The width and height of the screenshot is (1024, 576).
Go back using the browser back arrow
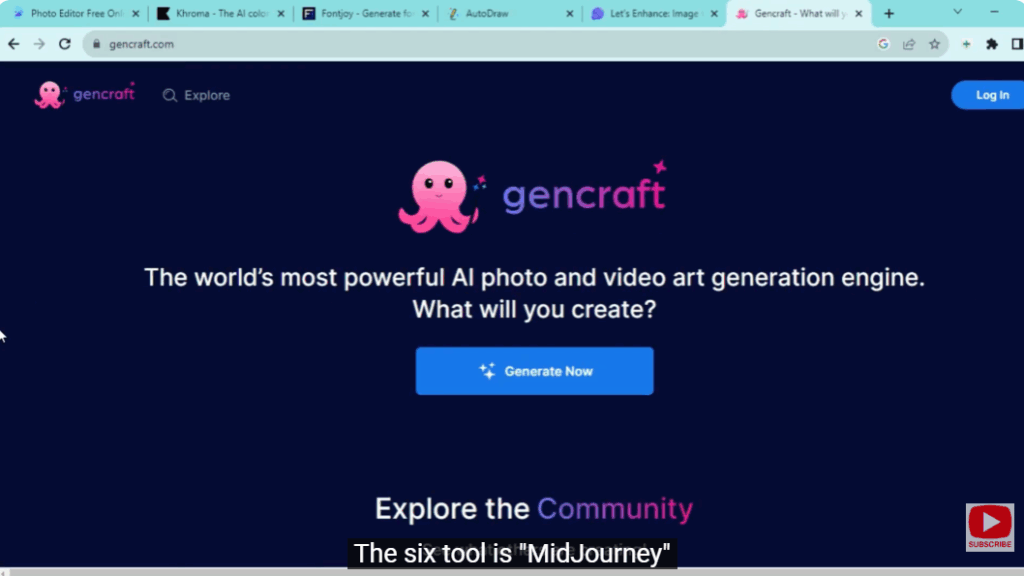click(14, 44)
